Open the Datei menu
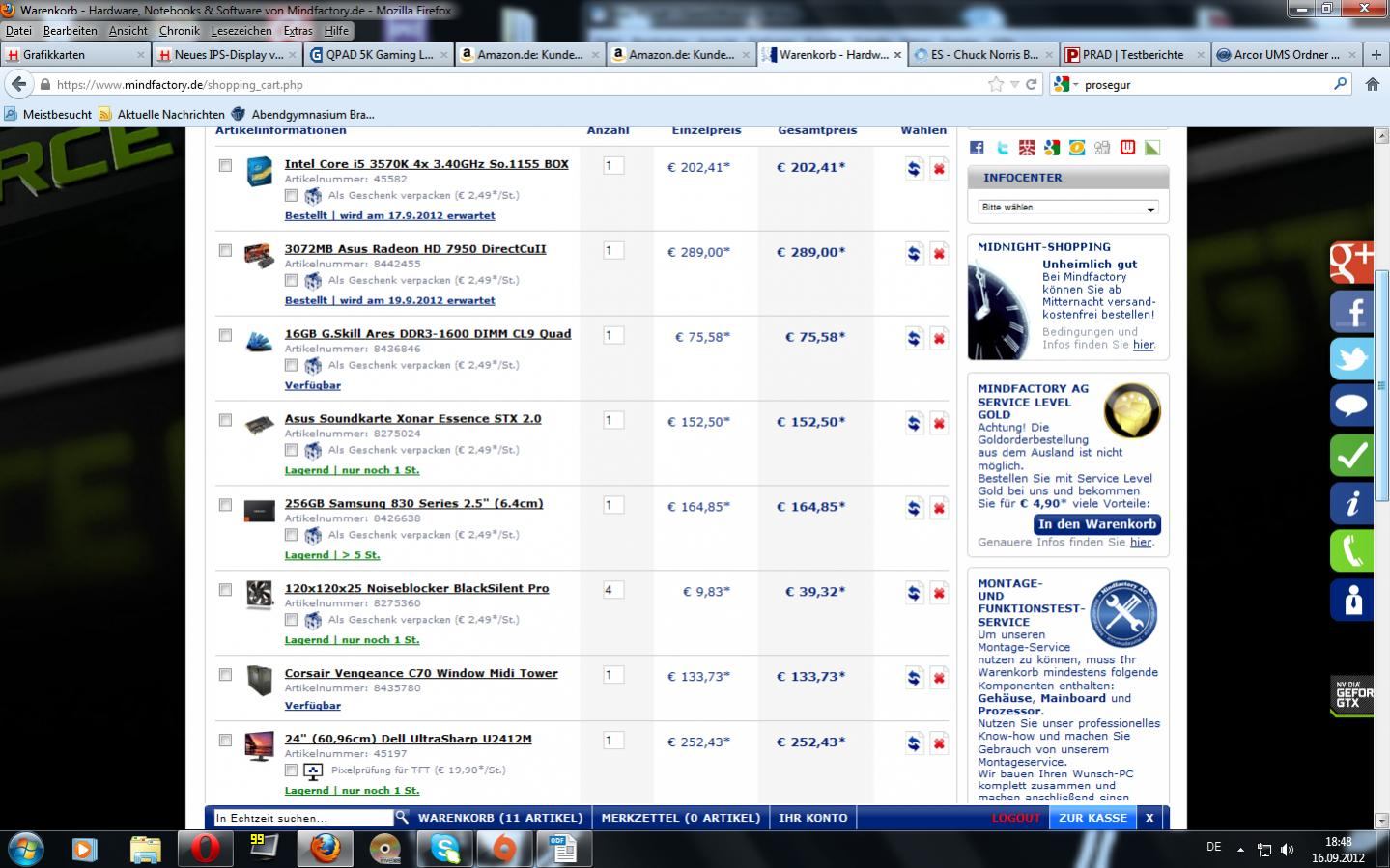 (x=18, y=31)
